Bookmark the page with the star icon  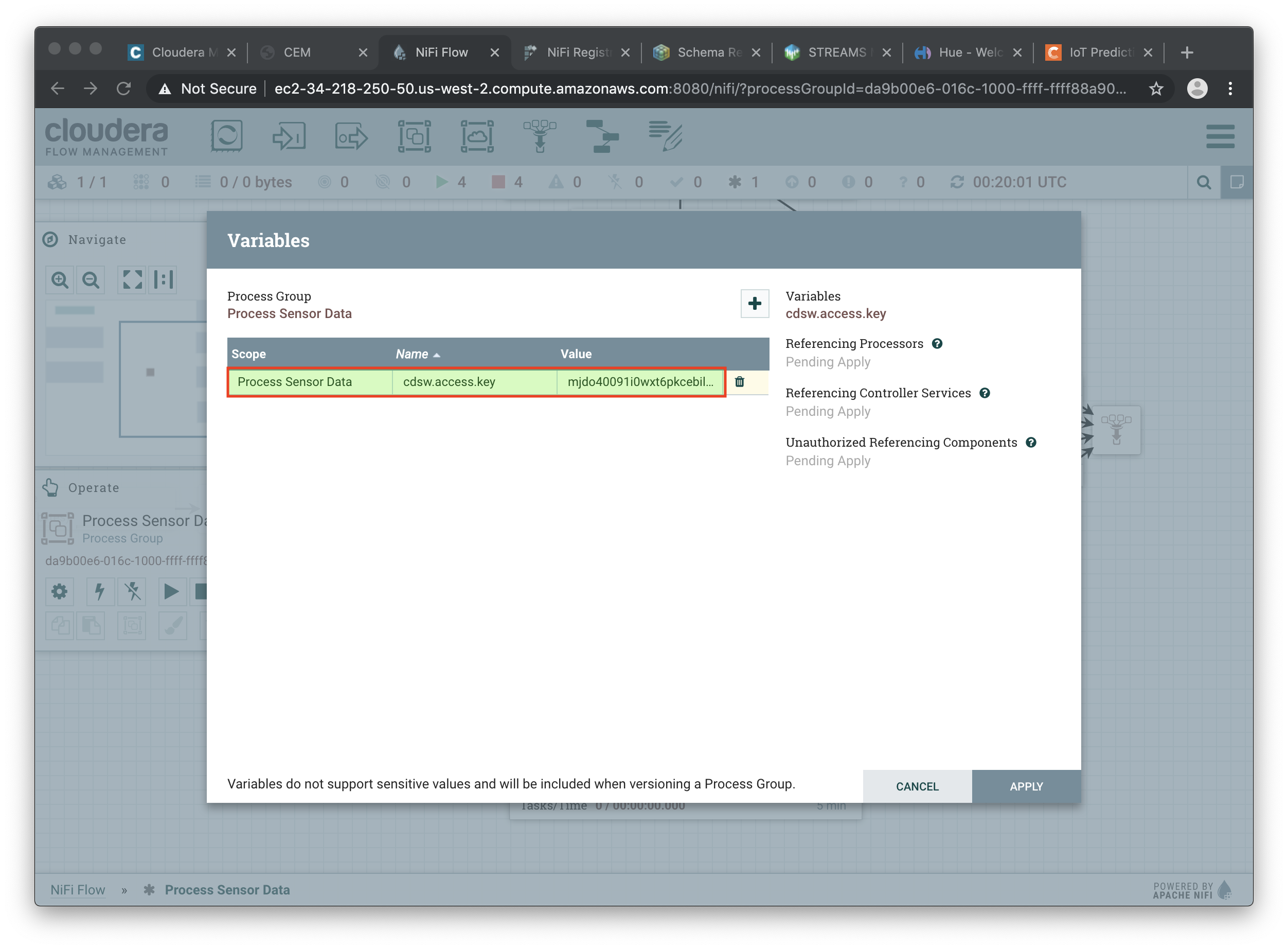tap(1155, 89)
